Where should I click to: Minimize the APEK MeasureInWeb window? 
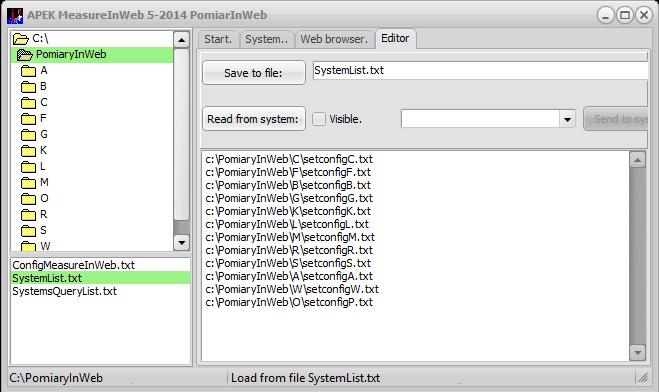[x=606, y=16]
